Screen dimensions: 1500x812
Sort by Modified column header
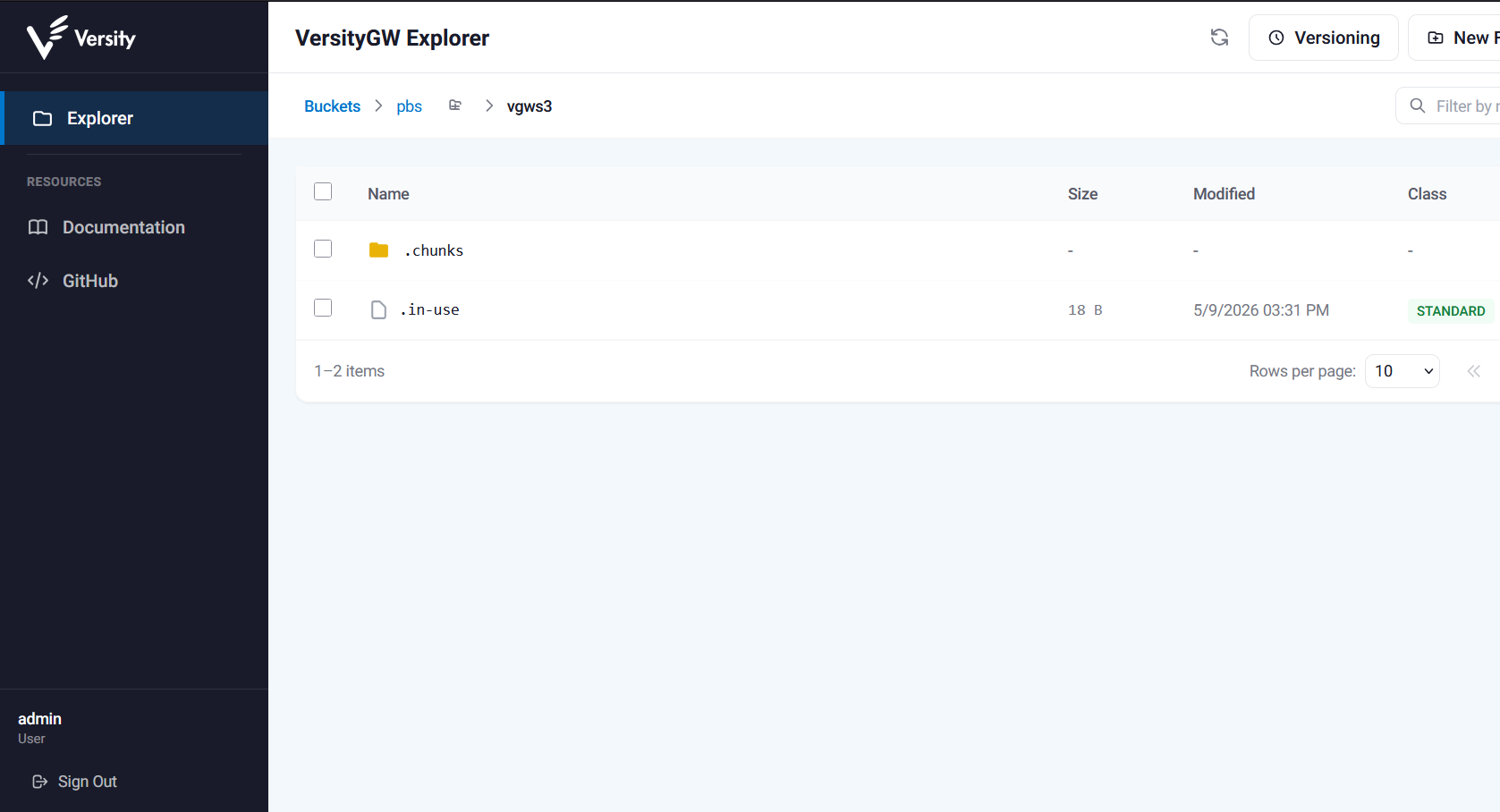(1224, 194)
